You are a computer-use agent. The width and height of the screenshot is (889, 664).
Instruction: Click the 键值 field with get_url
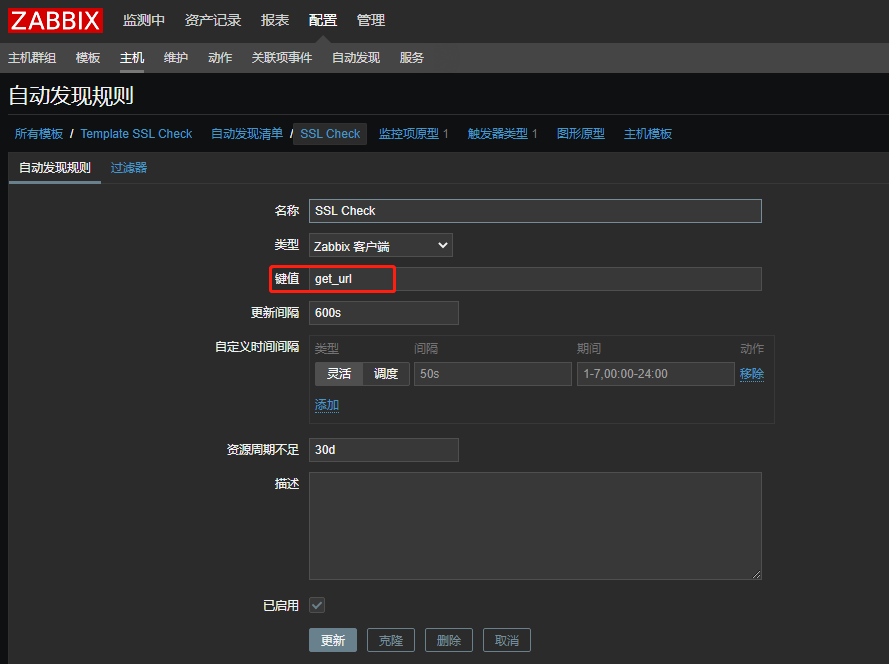coord(535,279)
